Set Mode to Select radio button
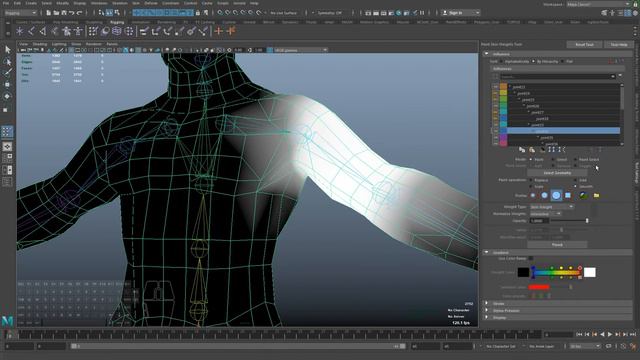 coord(553,160)
